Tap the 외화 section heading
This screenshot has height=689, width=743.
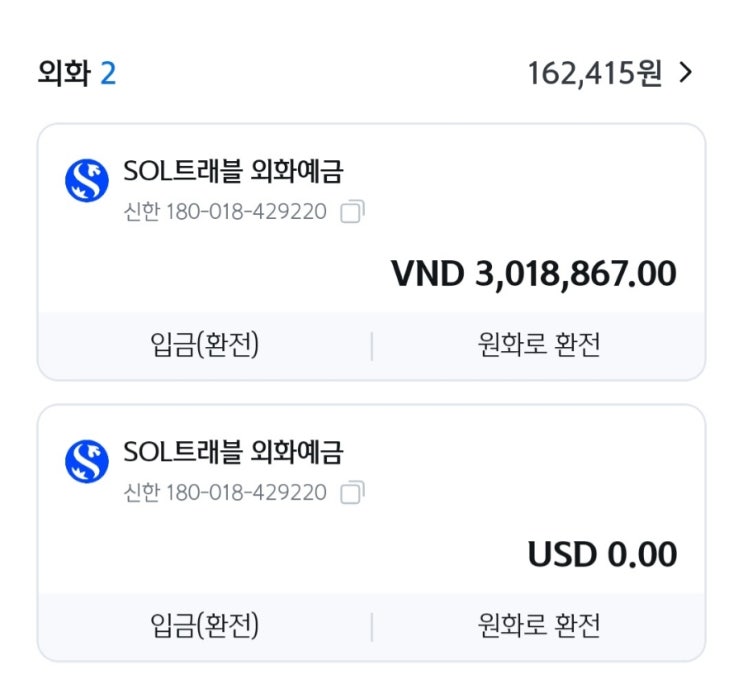pos(63,74)
